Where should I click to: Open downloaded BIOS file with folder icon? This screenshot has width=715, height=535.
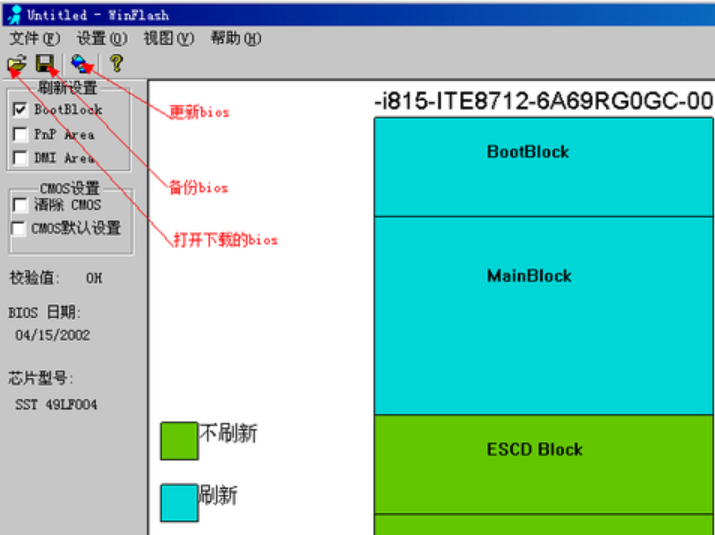click(16, 64)
